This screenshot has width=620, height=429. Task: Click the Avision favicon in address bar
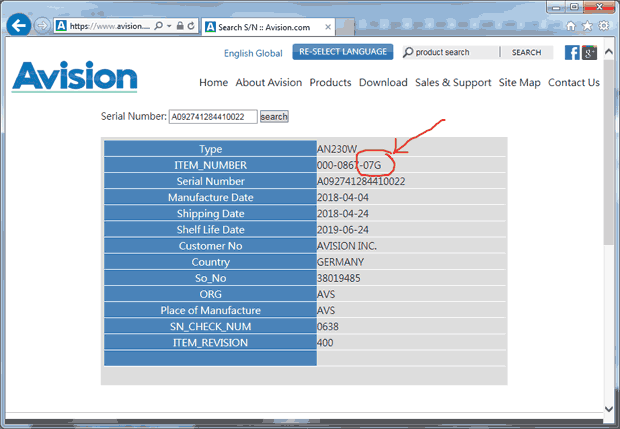coord(61,26)
